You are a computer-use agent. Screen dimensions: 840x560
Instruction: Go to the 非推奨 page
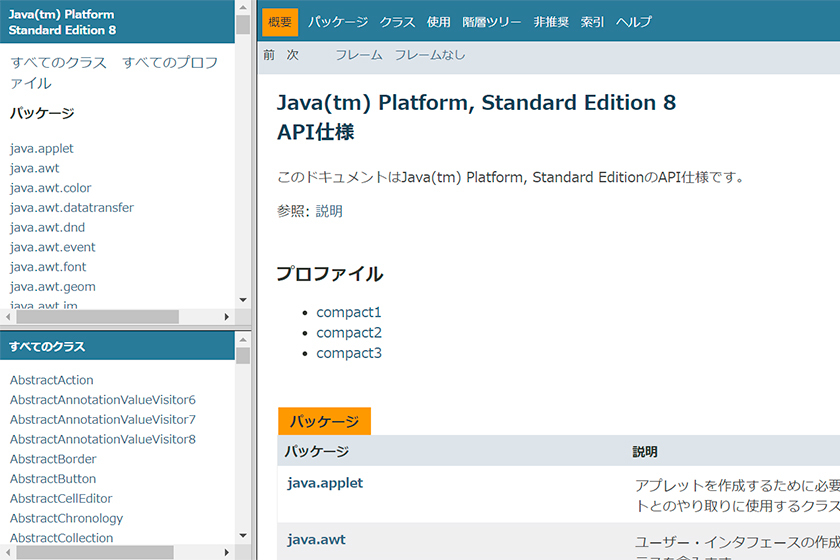(552, 22)
